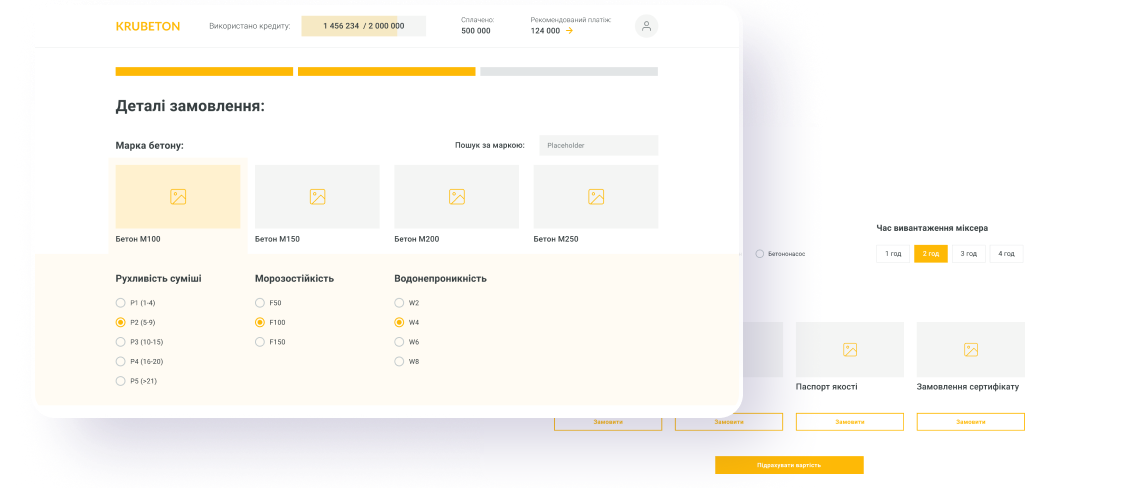Select the Бетон М200 image tile
Screen dimensions: 1130x488
pos(456,197)
